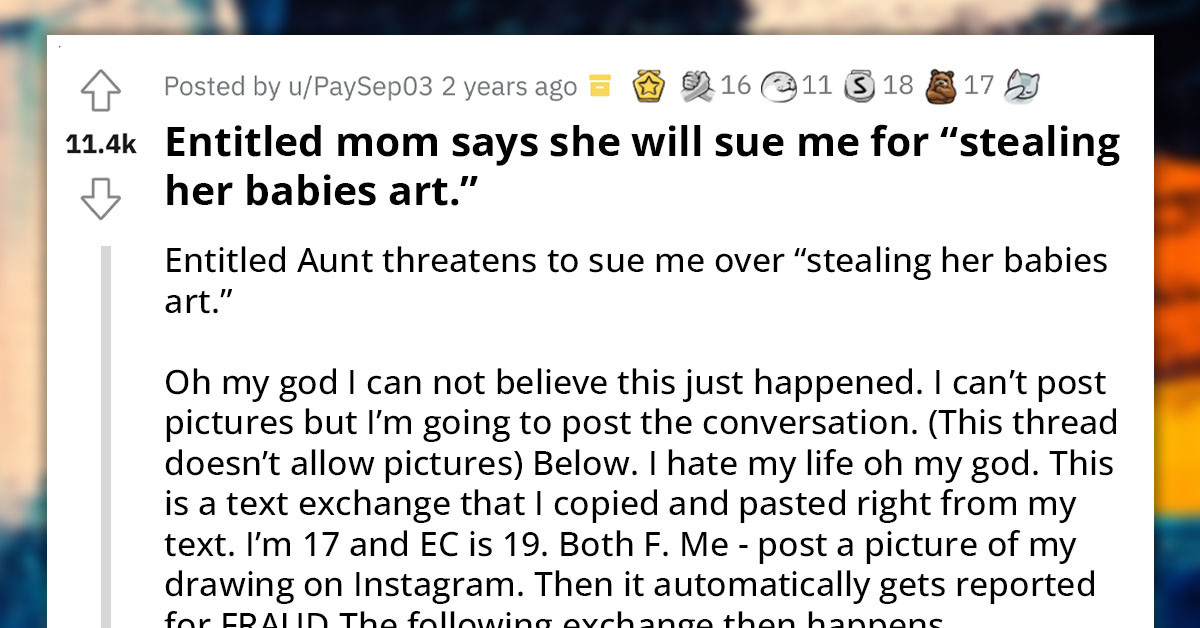The image size is (1200, 628).
Task: Click the '18' Silver award count
Action: [898, 85]
